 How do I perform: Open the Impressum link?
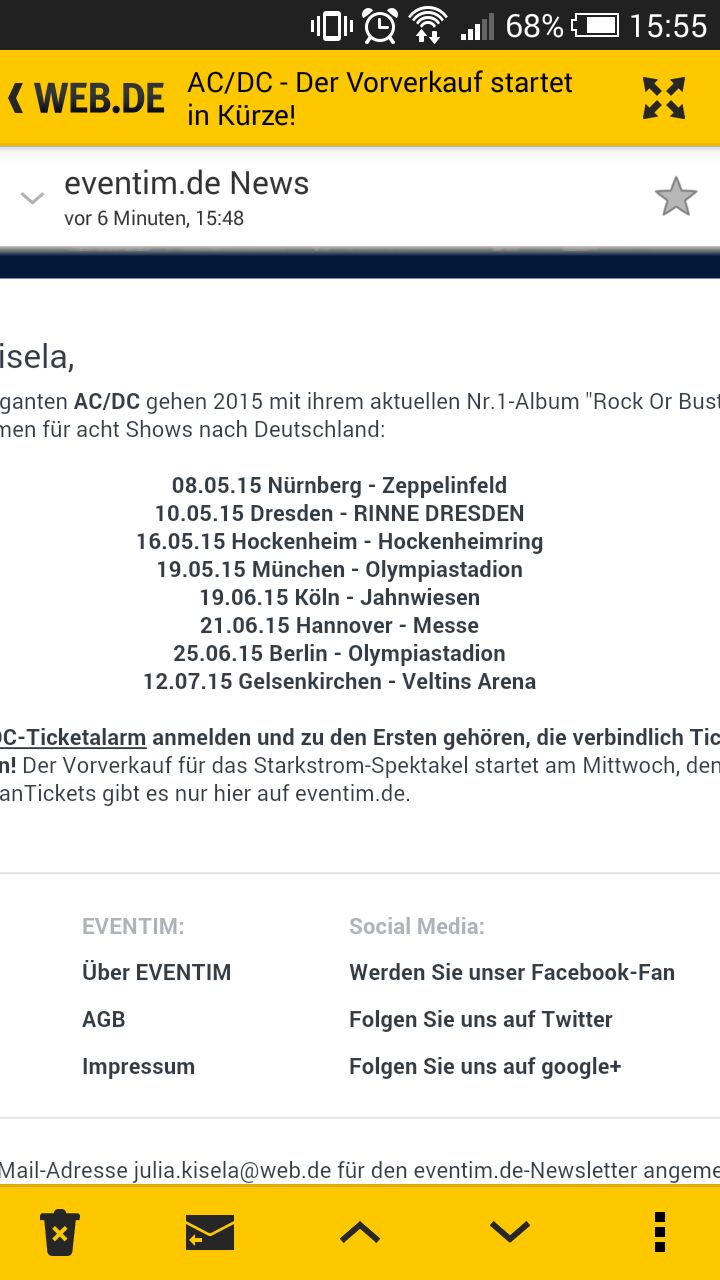coord(138,1066)
